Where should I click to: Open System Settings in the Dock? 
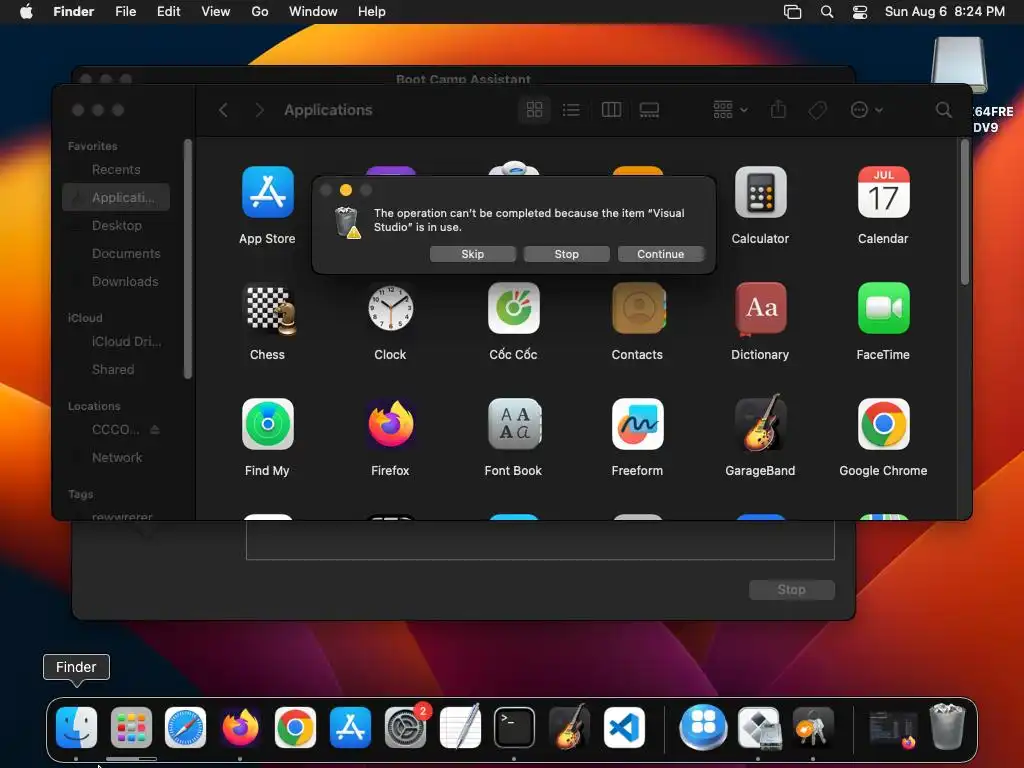(406, 728)
